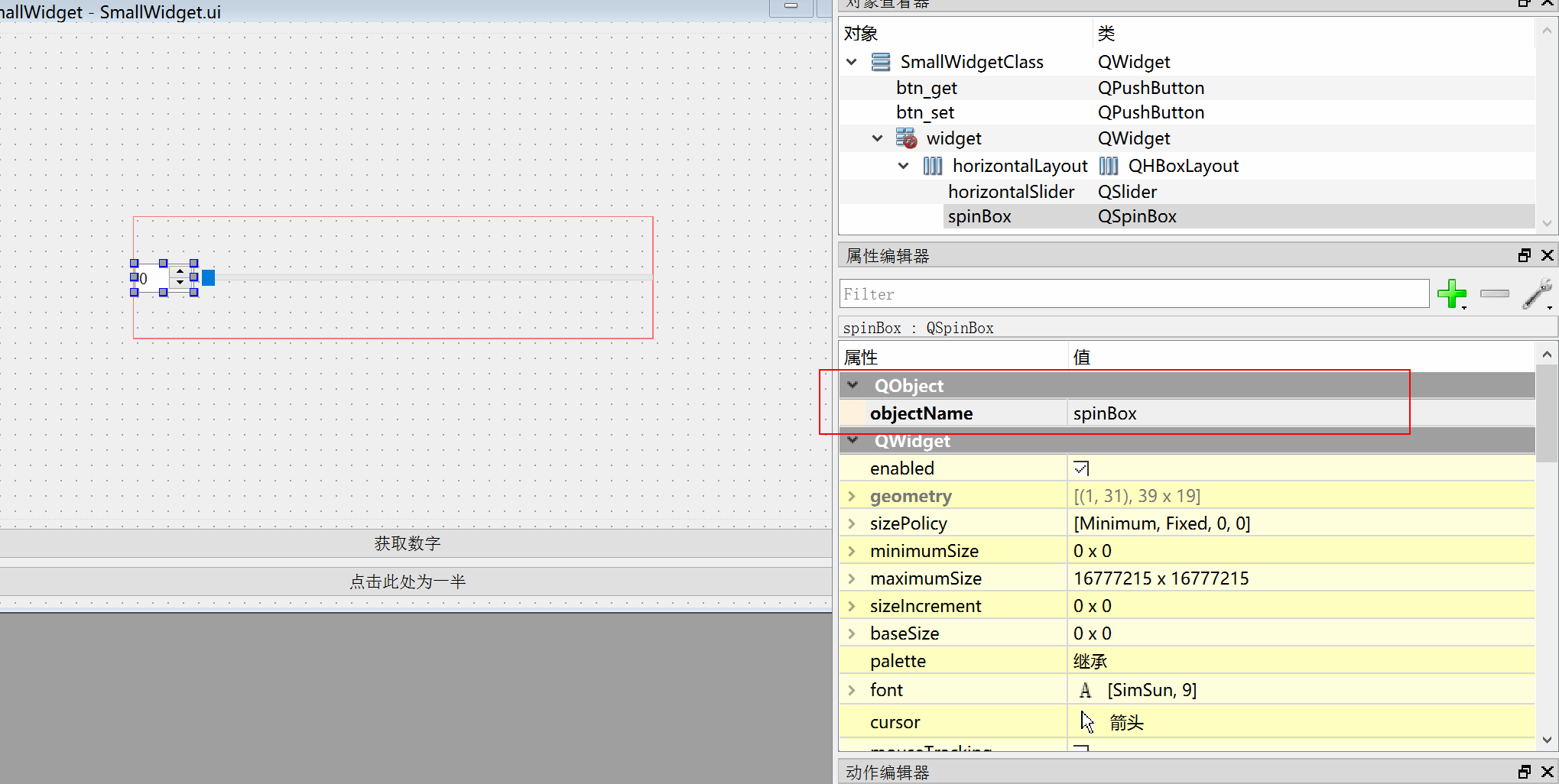Toggle the enabled checkbox for spinBox
Image resolution: width=1559 pixels, height=784 pixels.
1080,468
